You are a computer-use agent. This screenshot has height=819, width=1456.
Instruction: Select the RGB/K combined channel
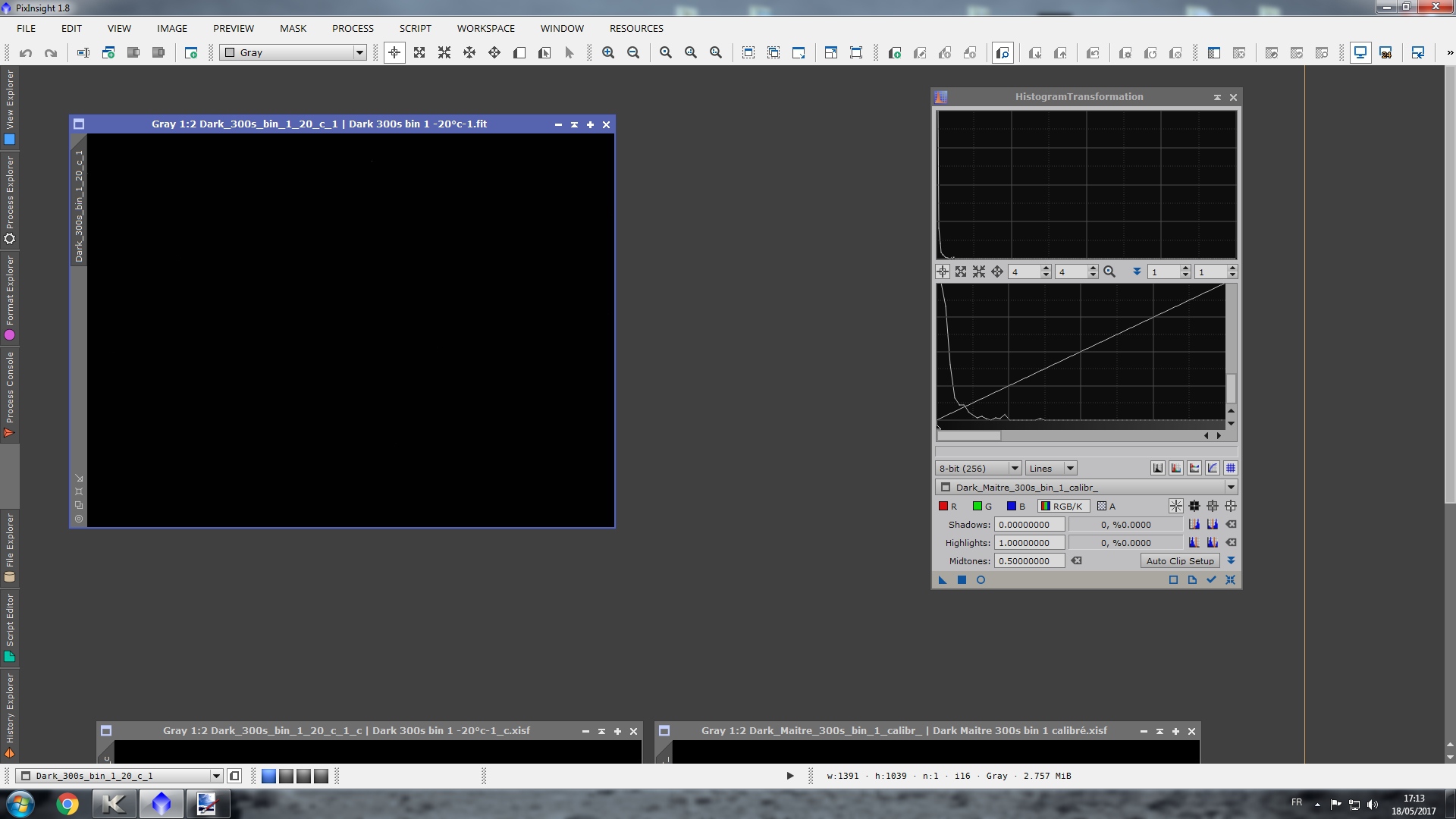[1062, 506]
